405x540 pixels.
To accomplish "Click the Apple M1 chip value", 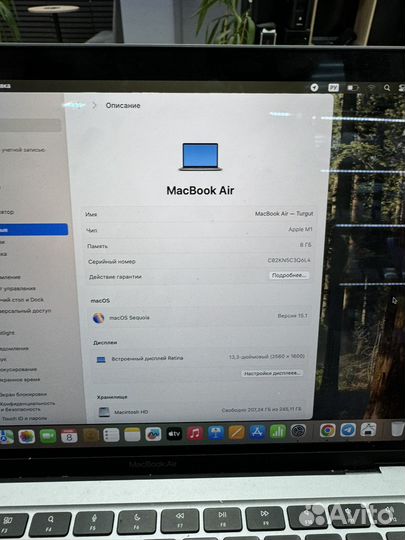I will pyautogui.click(x=300, y=229).
